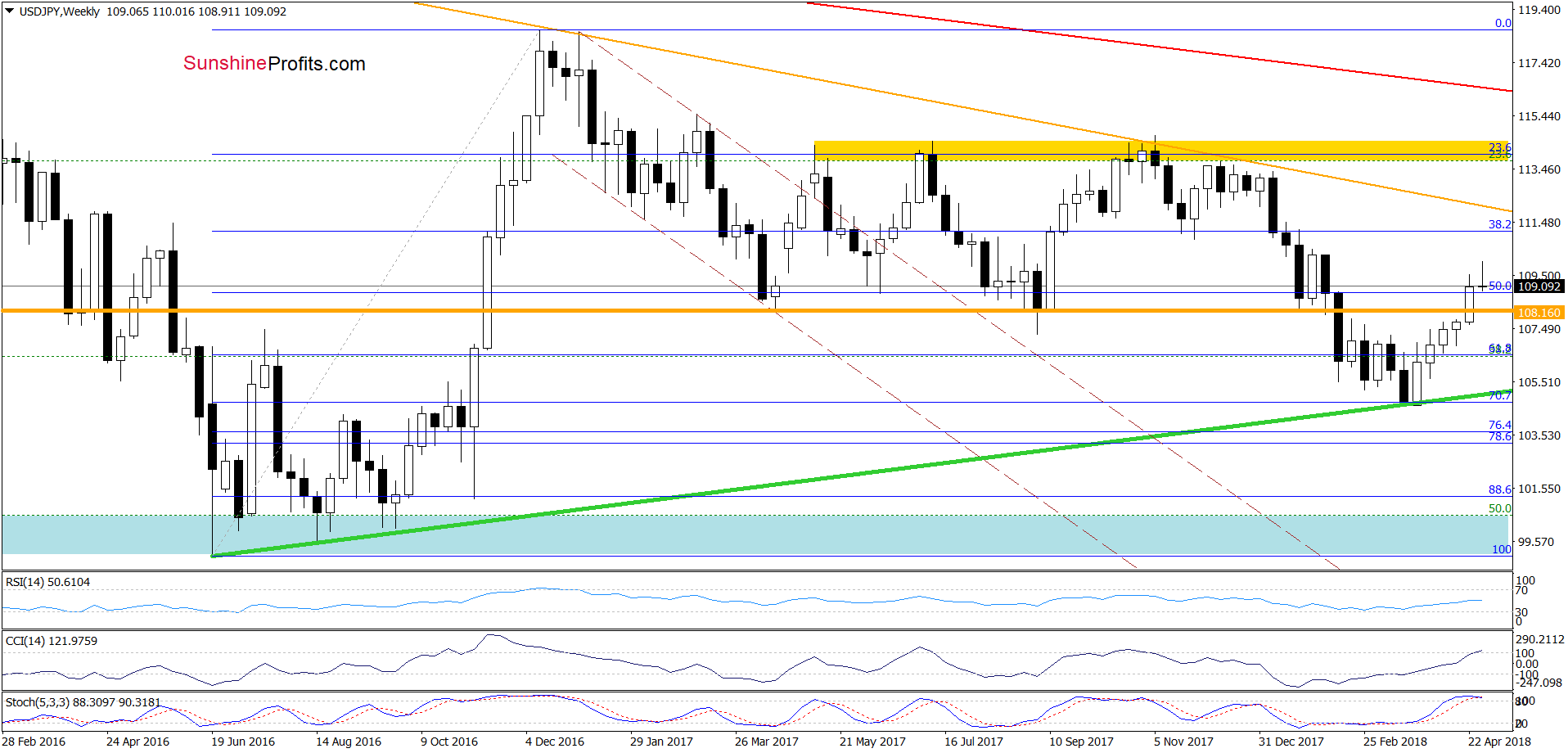Click the 21 May 2017 date label
Image resolution: width=1568 pixels, height=753 pixels.
872,742
